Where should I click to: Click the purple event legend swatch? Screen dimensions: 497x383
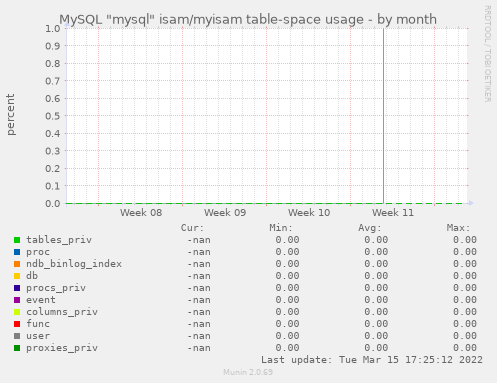pos(17,300)
